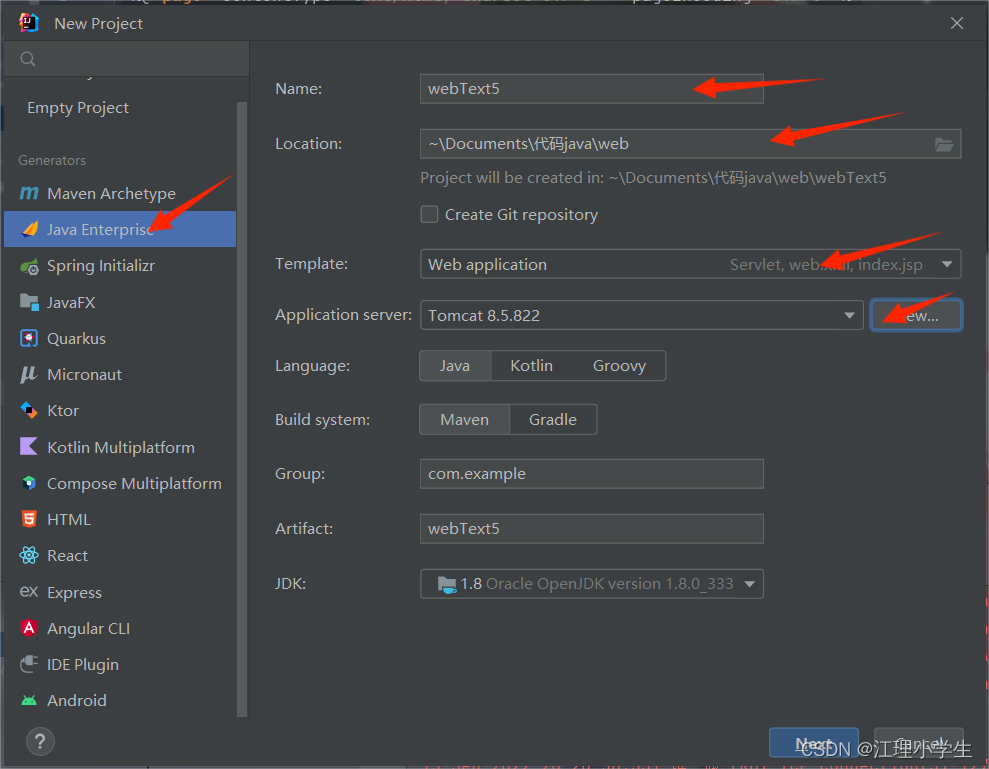Click the Kotlin Multiplatform K icon
Image resolution: width=989 pixels, height=769 pixels.
click(x=29, y=447)
